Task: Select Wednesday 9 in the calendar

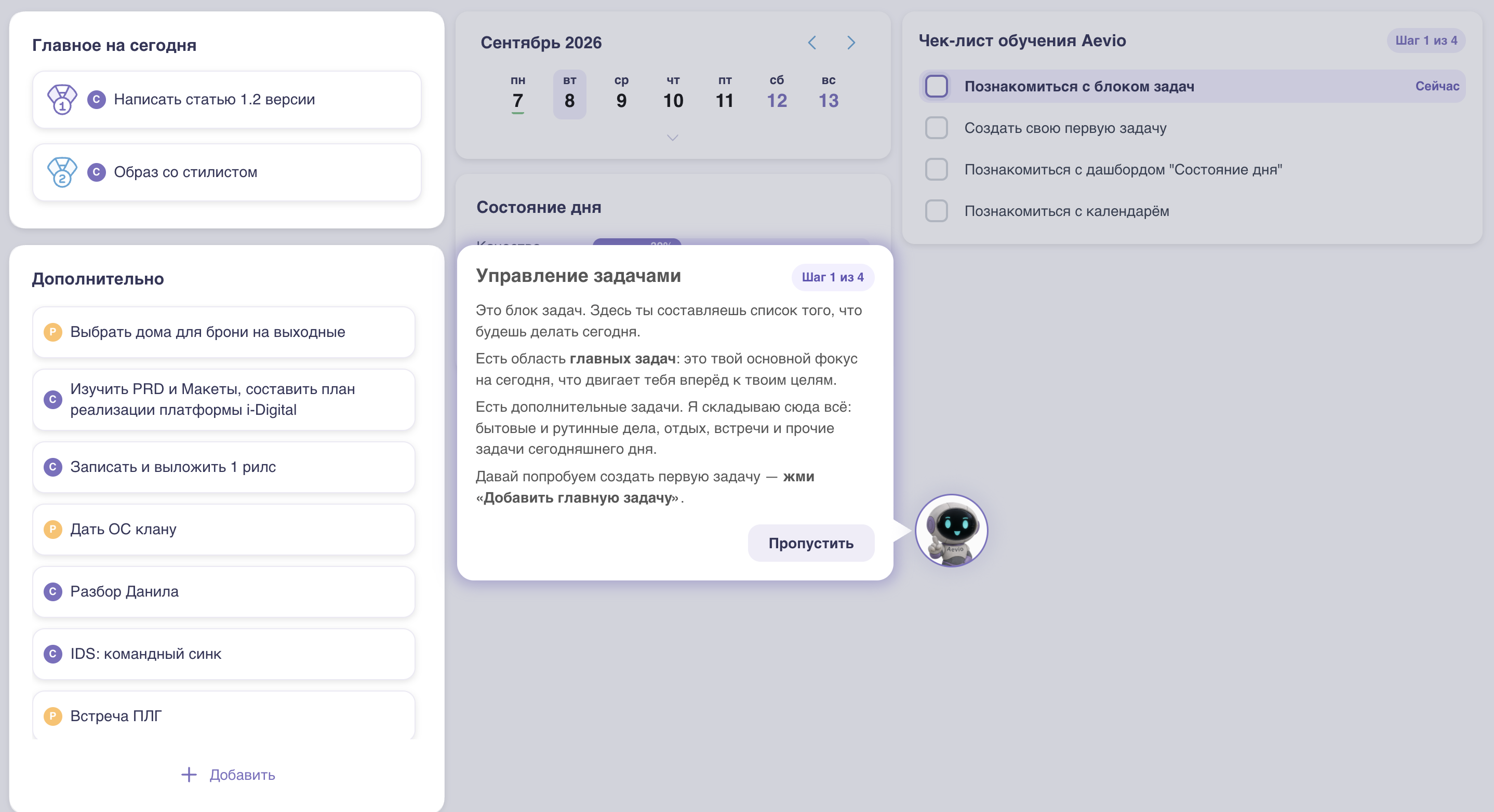Action: click(x=621, y=94)
